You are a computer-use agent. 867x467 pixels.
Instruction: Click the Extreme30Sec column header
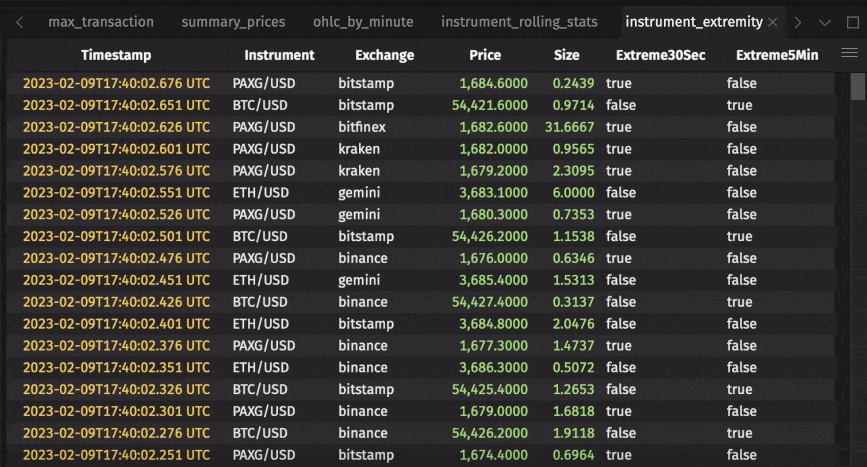[660, 55]
